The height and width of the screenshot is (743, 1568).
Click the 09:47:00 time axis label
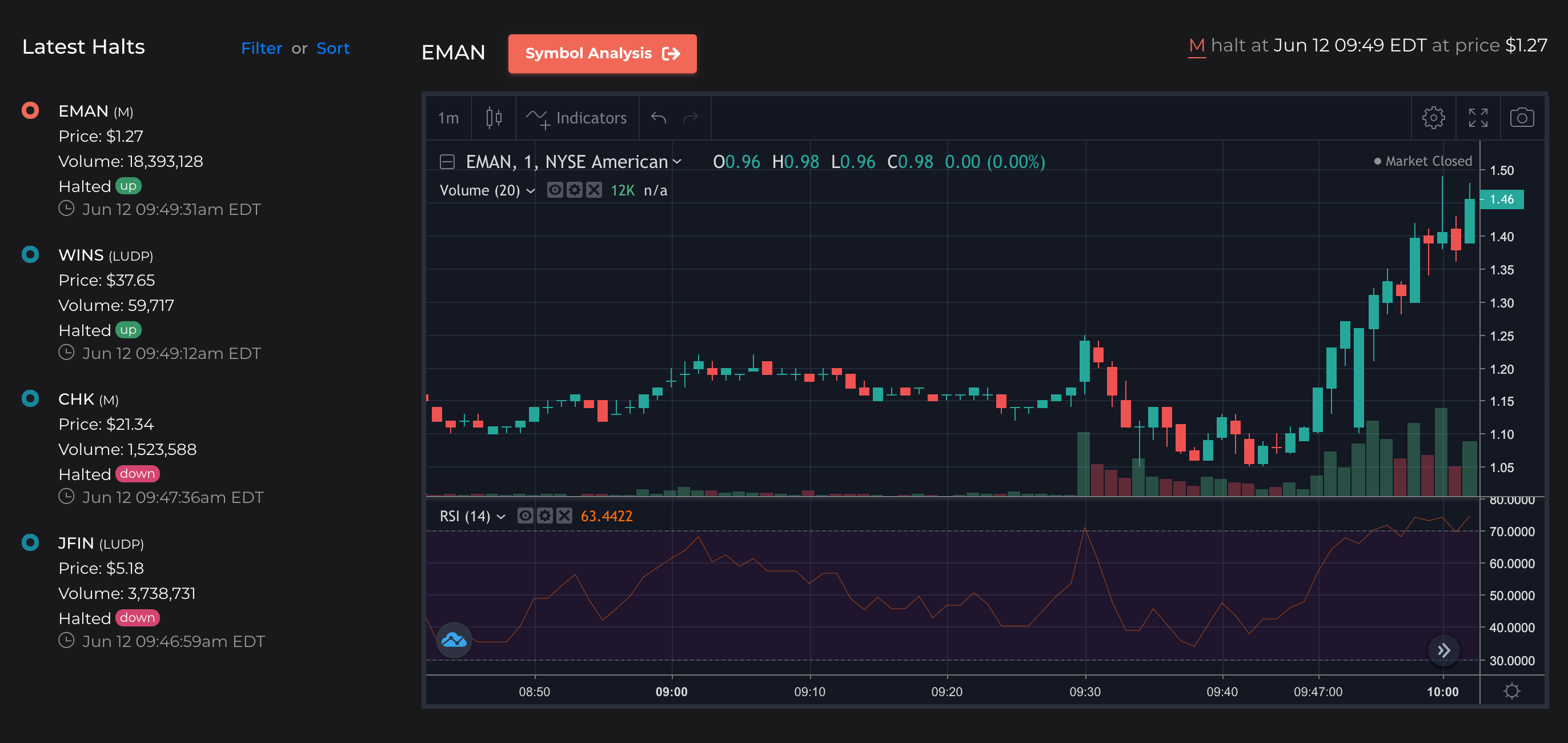click(1318, 692)
